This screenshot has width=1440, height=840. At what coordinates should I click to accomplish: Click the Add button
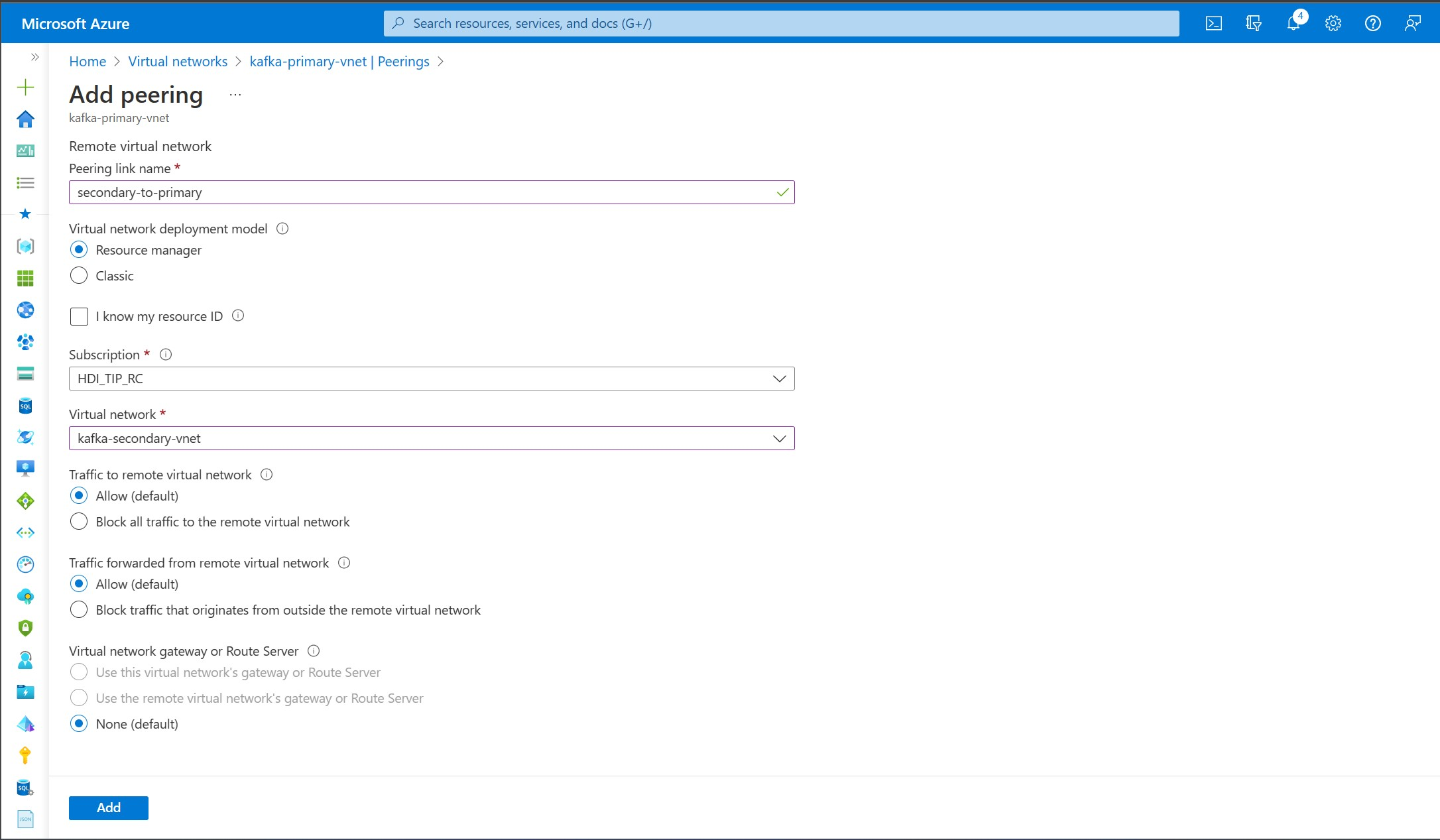108,808
